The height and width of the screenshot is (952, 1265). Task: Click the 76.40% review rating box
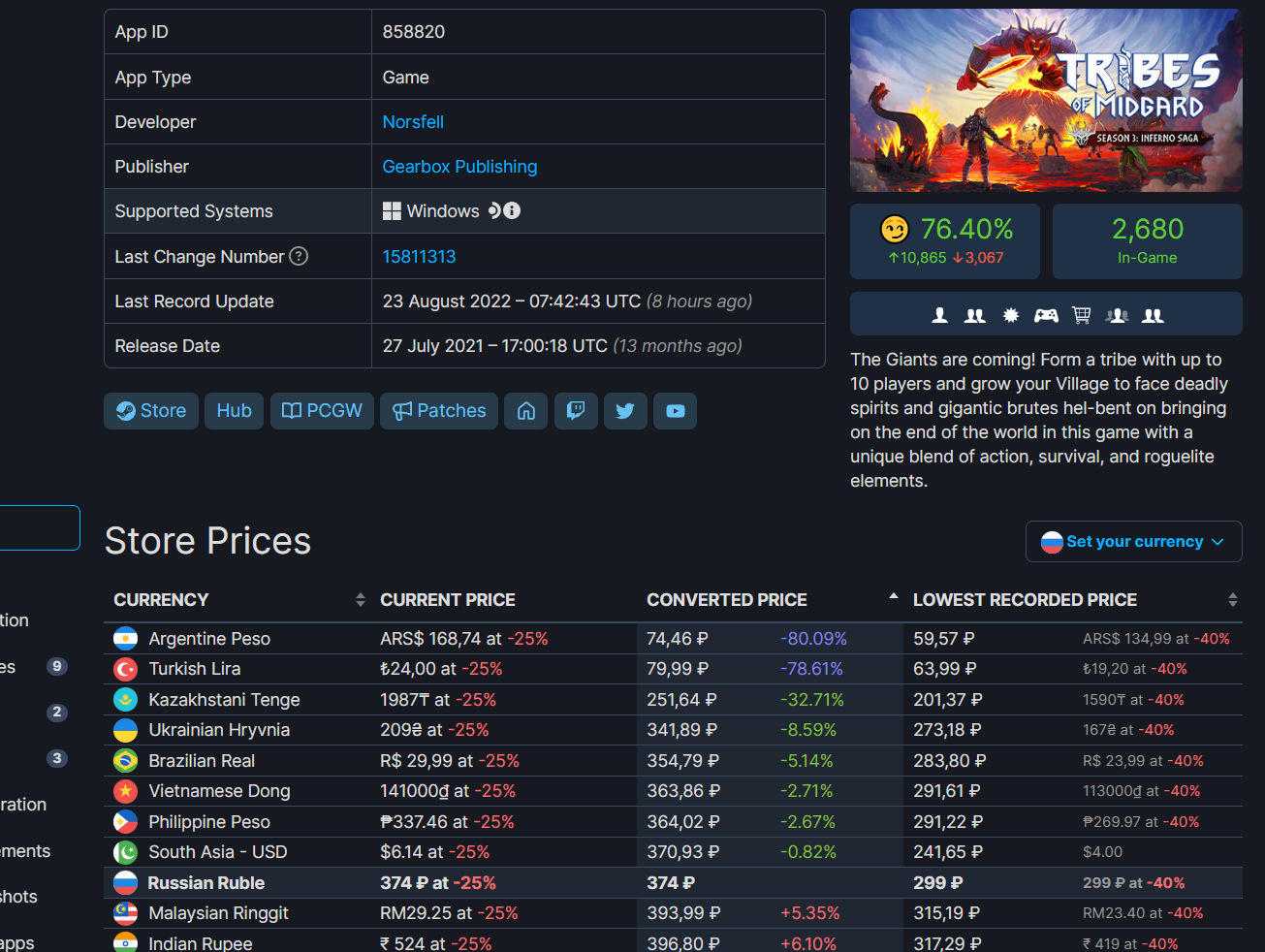(x=945, y=241)
